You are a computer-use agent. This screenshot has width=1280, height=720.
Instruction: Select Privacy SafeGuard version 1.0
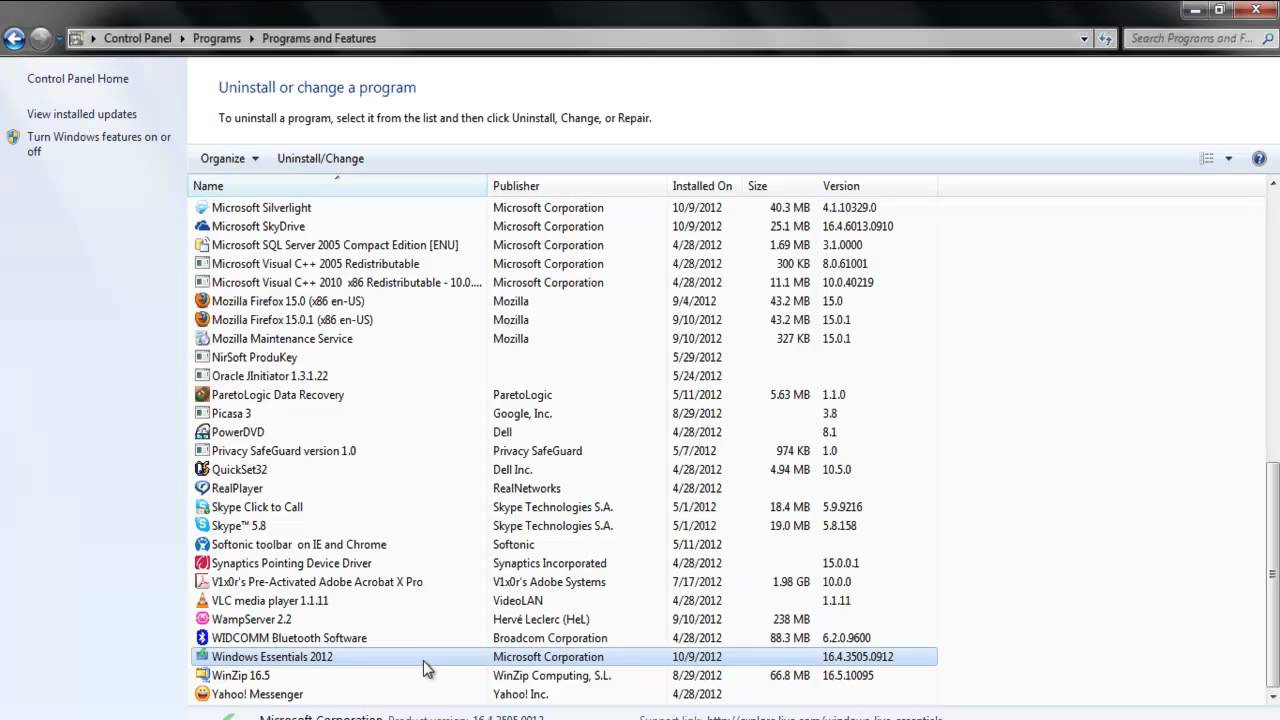pyautogui.click(x=564, y=451)
